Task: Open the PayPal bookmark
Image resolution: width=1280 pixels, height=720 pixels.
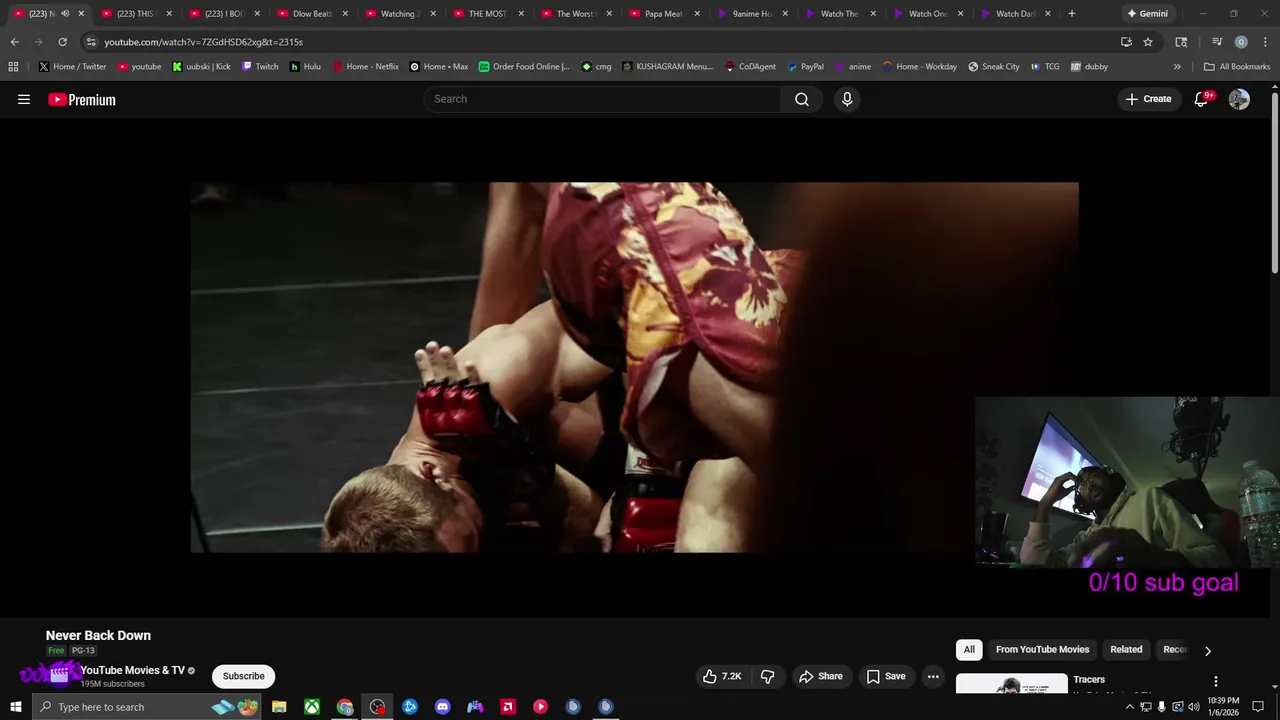Action: click(x=805, y=66)
